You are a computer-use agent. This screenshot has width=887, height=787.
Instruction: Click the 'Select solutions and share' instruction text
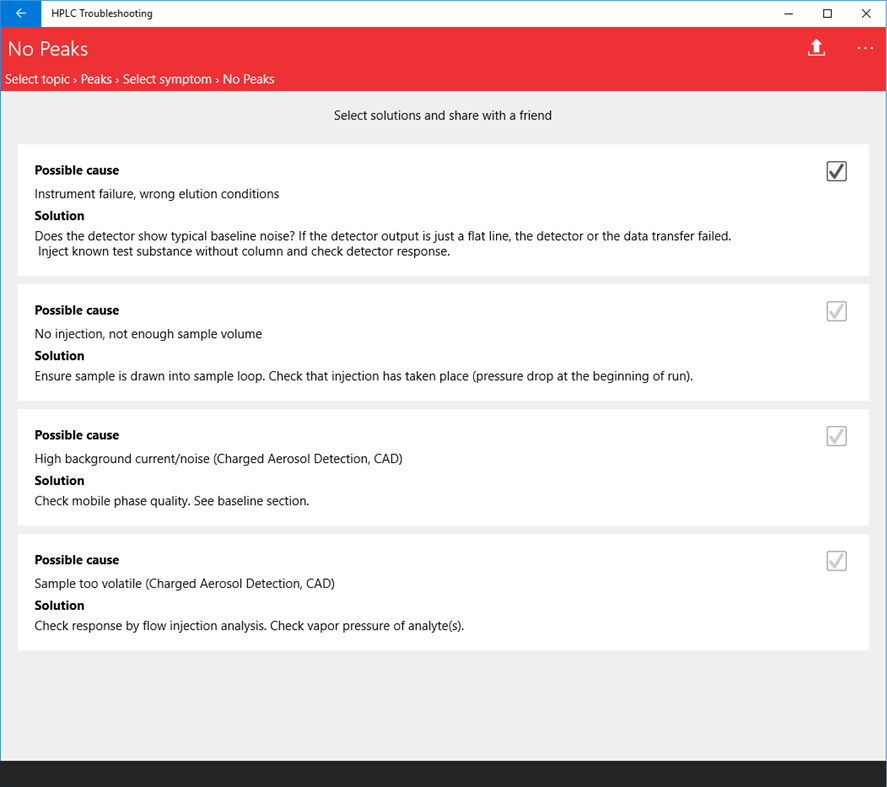coord(443,116)
